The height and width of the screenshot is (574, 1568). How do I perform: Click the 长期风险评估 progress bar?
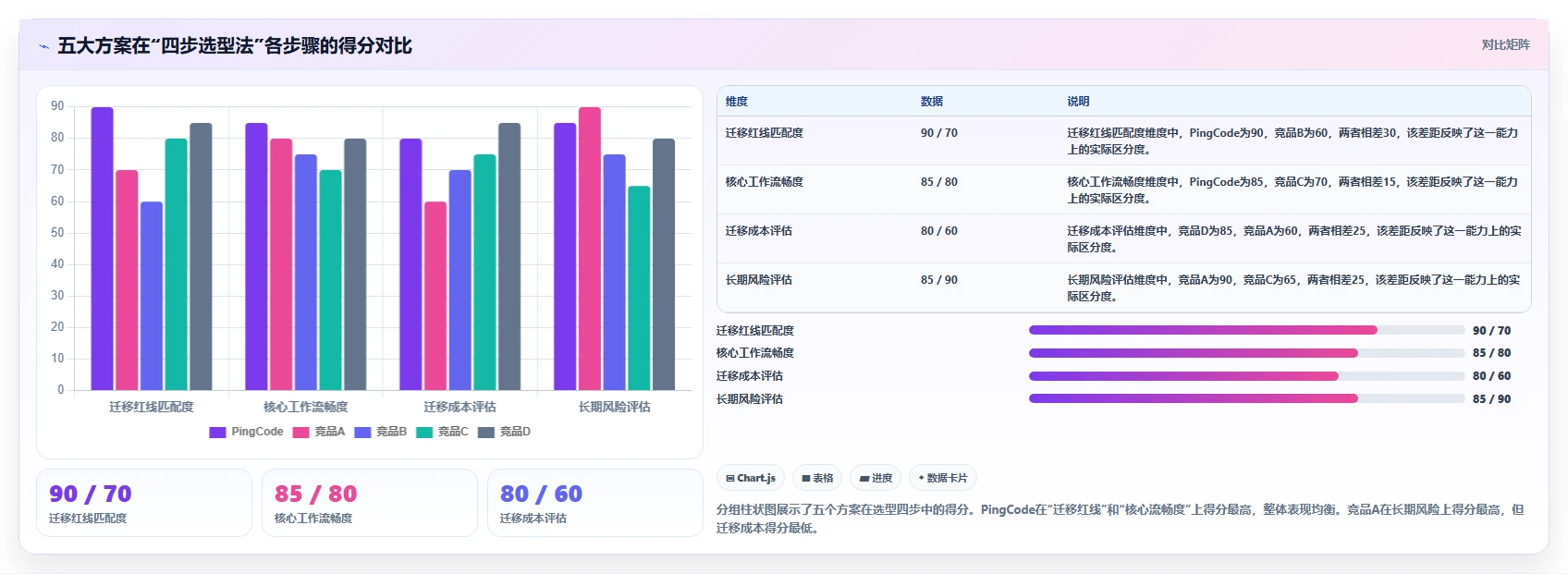click(x=1247, y=398)
